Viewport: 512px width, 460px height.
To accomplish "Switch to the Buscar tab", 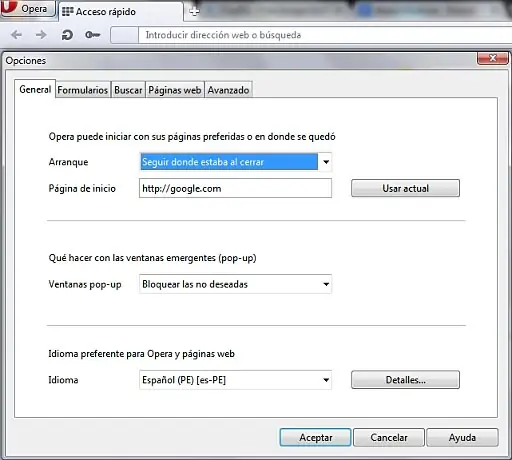I will coord(128,90).
